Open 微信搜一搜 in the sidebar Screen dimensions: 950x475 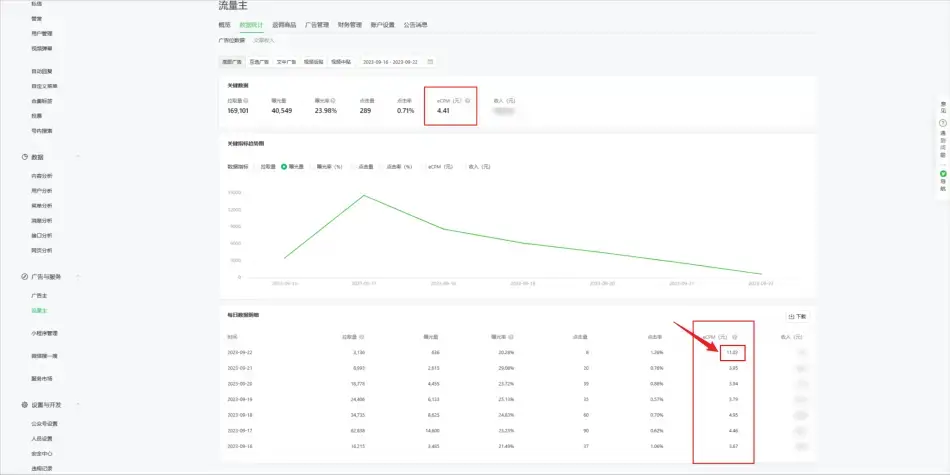tap(44, 356)
